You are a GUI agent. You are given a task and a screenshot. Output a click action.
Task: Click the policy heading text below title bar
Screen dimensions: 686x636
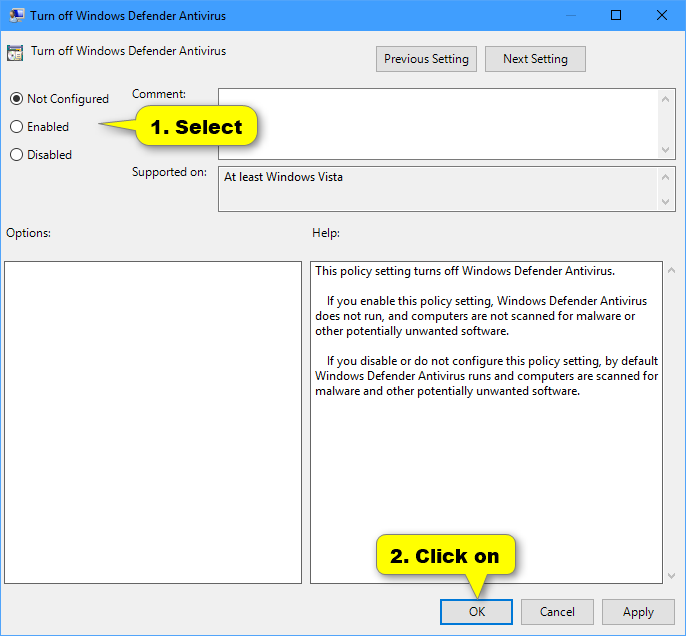click(128, 51)
